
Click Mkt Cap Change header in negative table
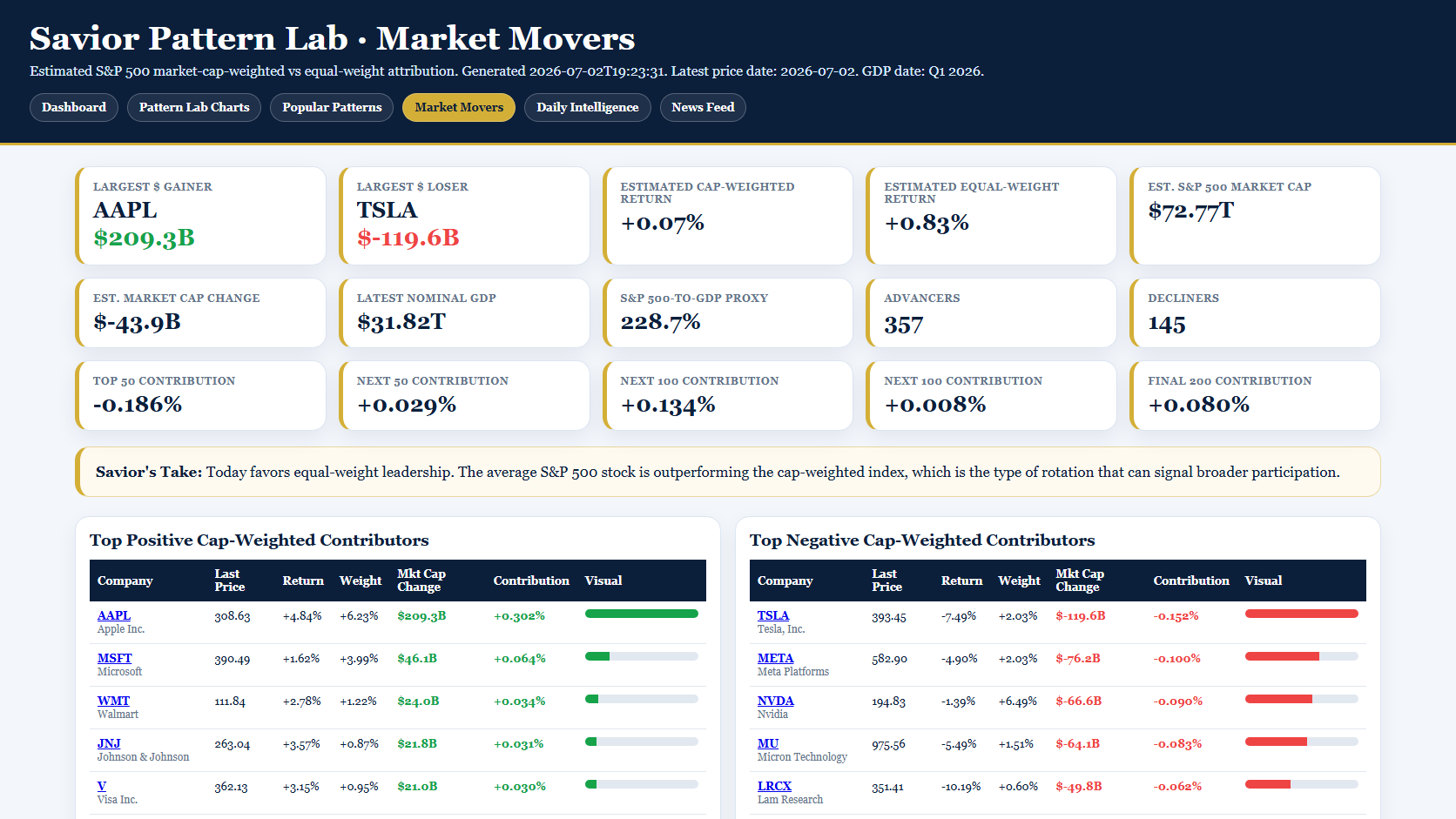click(1080, 581)
